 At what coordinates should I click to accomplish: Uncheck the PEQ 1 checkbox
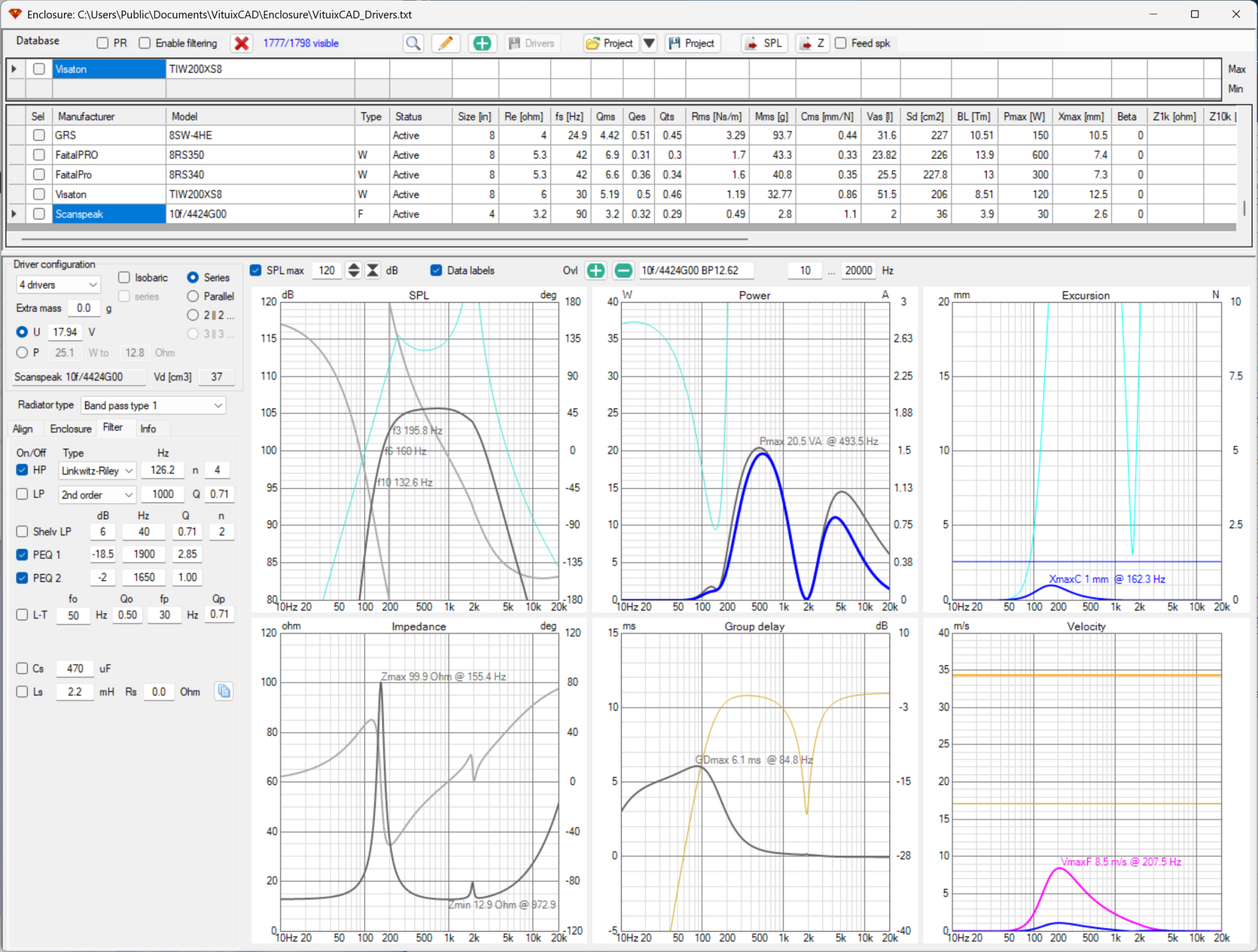click(22, 555)
